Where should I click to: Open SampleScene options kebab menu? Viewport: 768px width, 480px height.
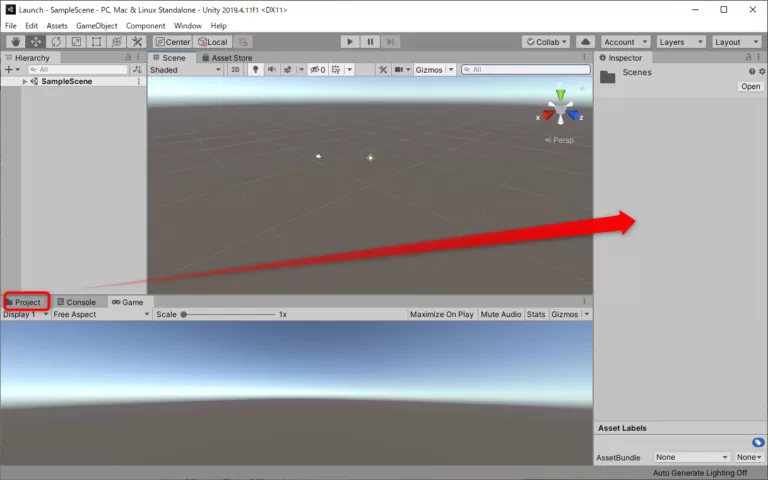139,81
